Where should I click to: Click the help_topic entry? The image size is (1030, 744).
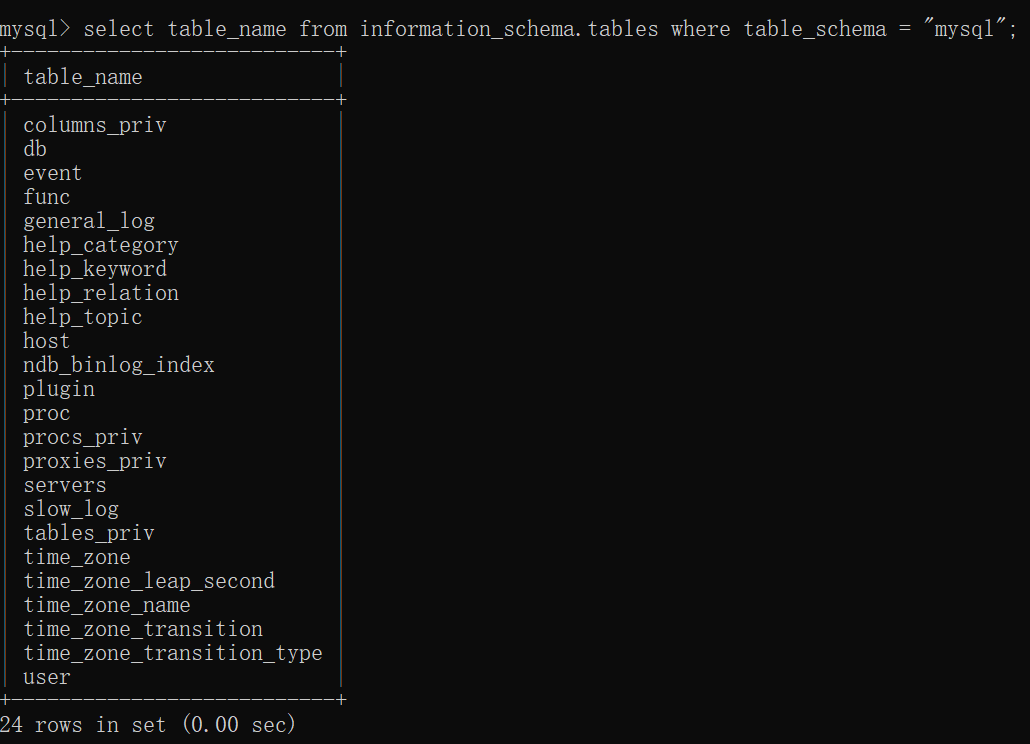83,317
